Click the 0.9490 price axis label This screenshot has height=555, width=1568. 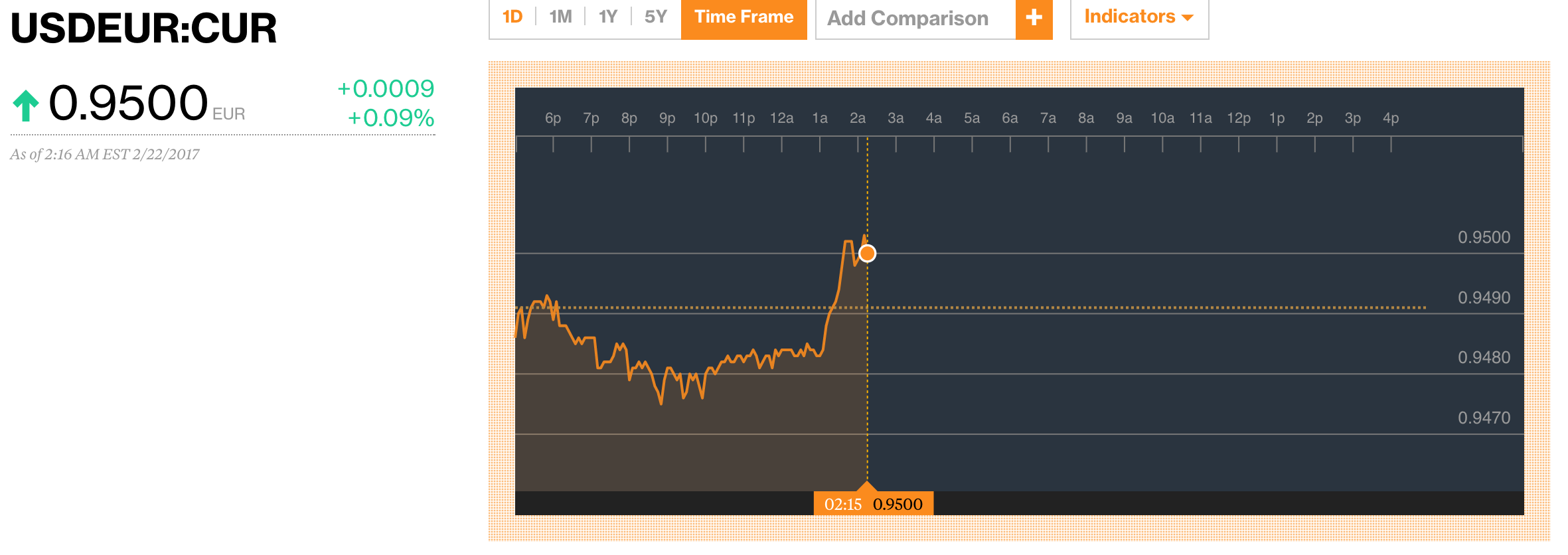[x=1484, y=297]
